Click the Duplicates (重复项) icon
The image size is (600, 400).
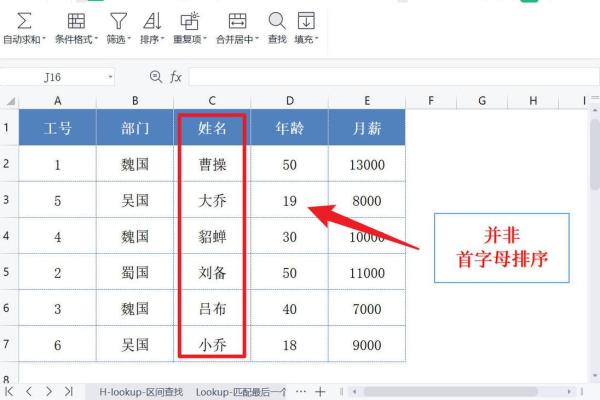point(190,21)
